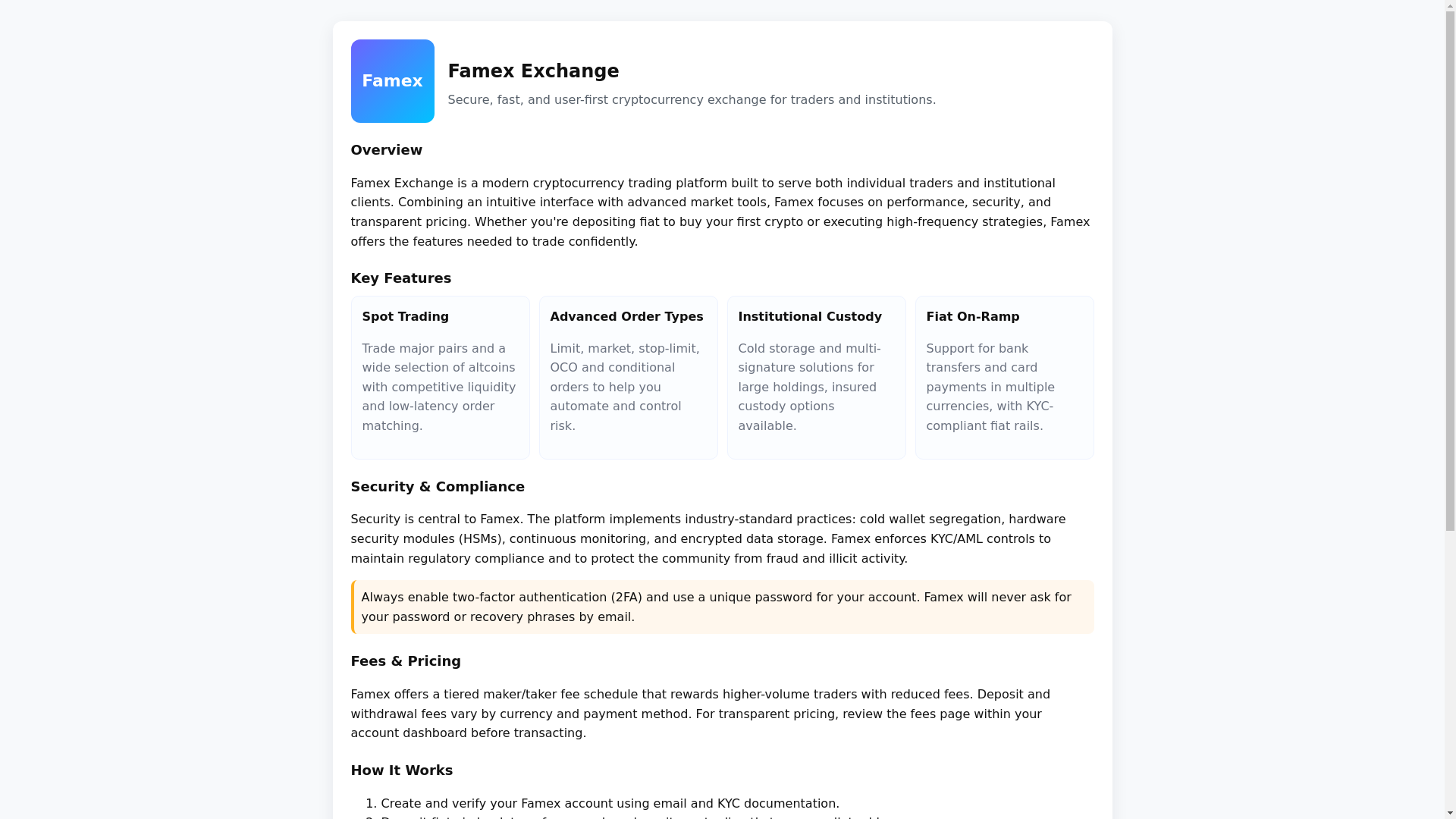Select the Overview section heading

tap(386, 150)
